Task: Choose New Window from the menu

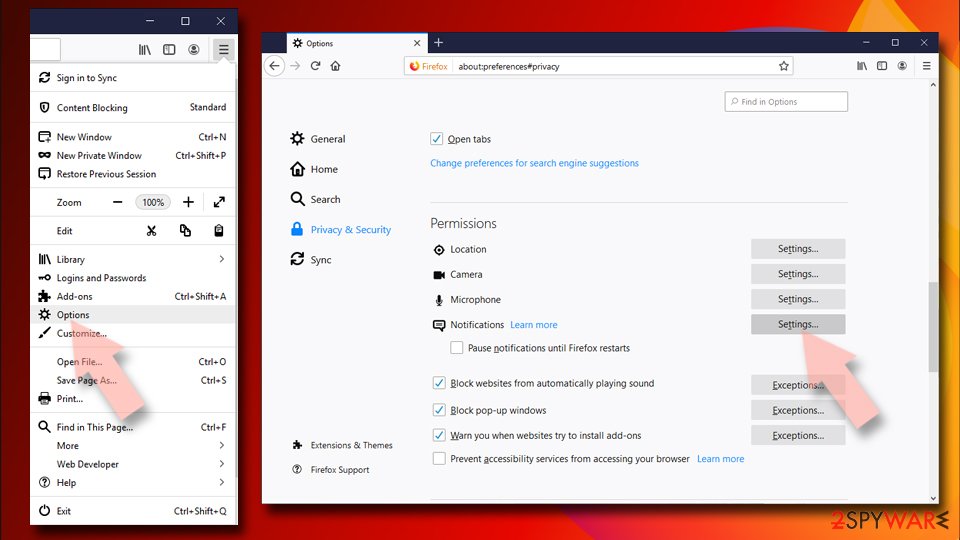Action: point(133,137)
